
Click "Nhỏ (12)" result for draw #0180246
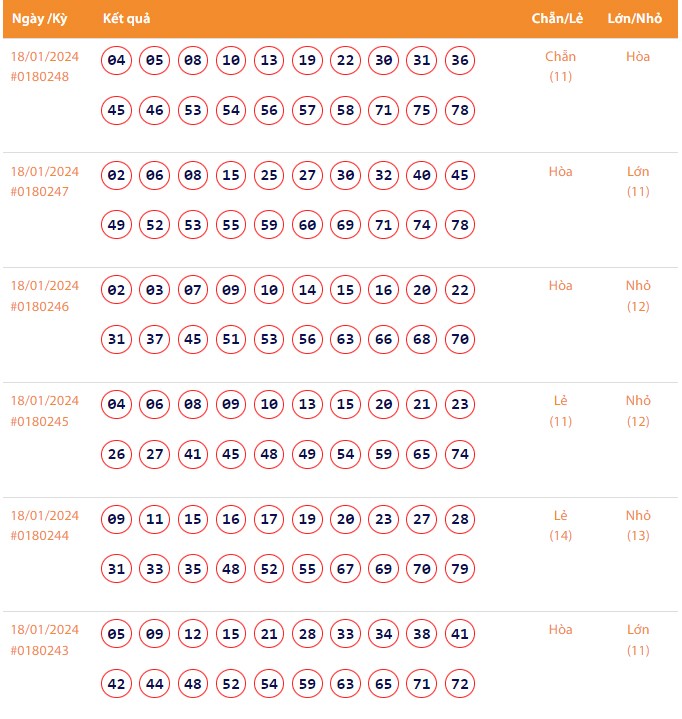[638, 296]
